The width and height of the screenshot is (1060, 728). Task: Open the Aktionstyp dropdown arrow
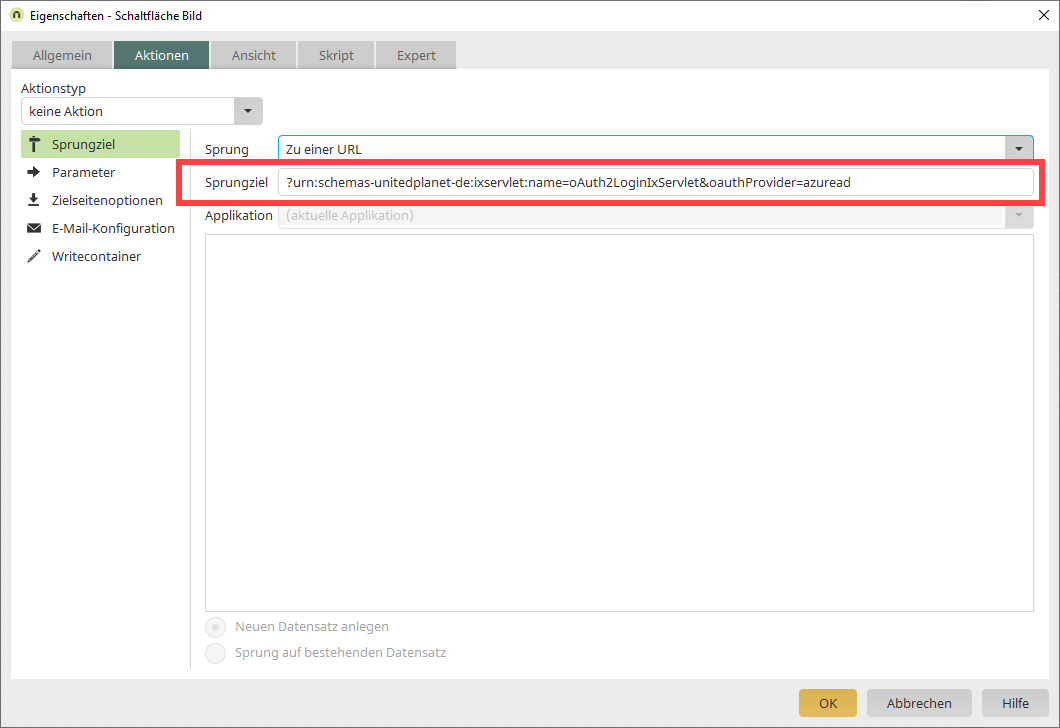pyautogui.click(x=248, y=111)
